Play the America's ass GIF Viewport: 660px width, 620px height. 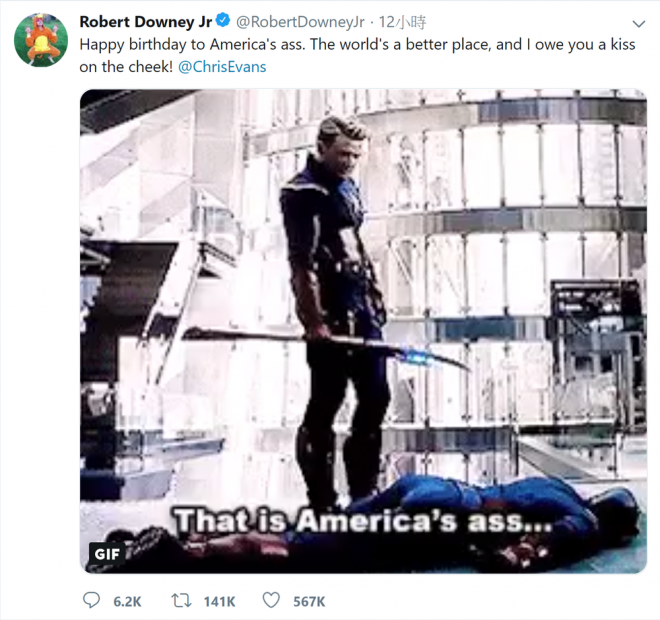click(363, 331)
